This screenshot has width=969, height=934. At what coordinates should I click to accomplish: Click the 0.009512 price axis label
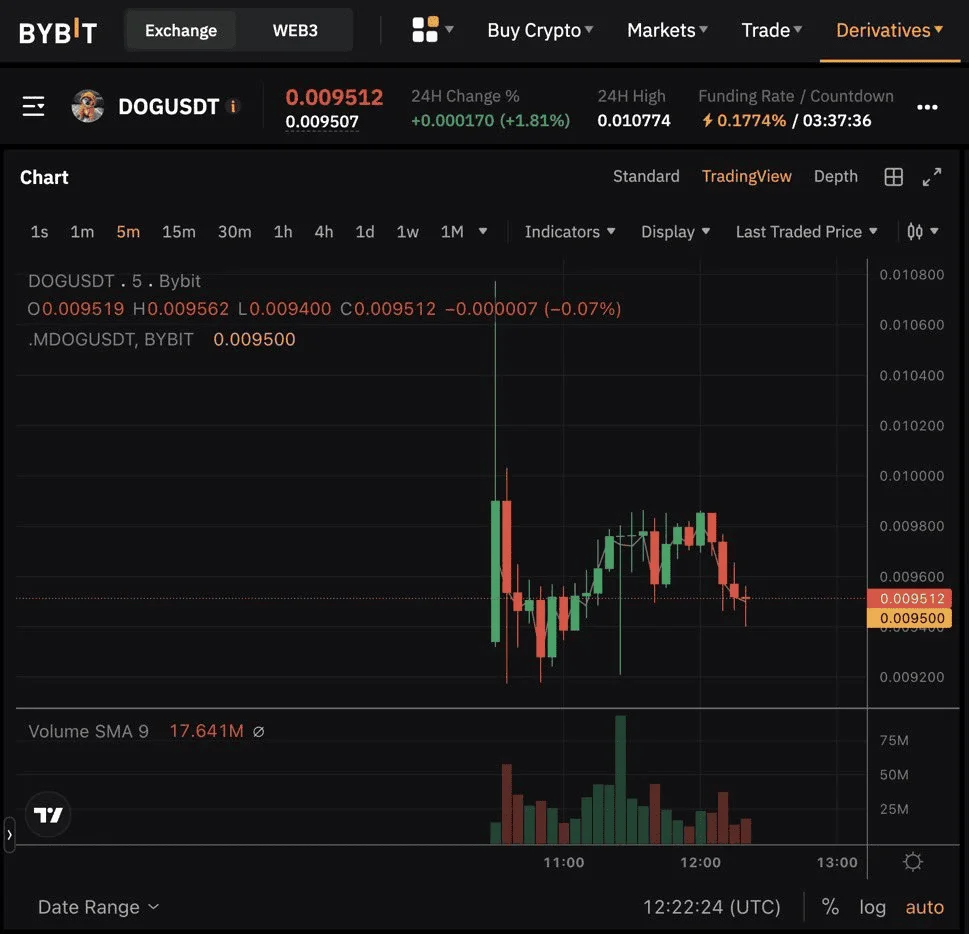tap(910, 598)
